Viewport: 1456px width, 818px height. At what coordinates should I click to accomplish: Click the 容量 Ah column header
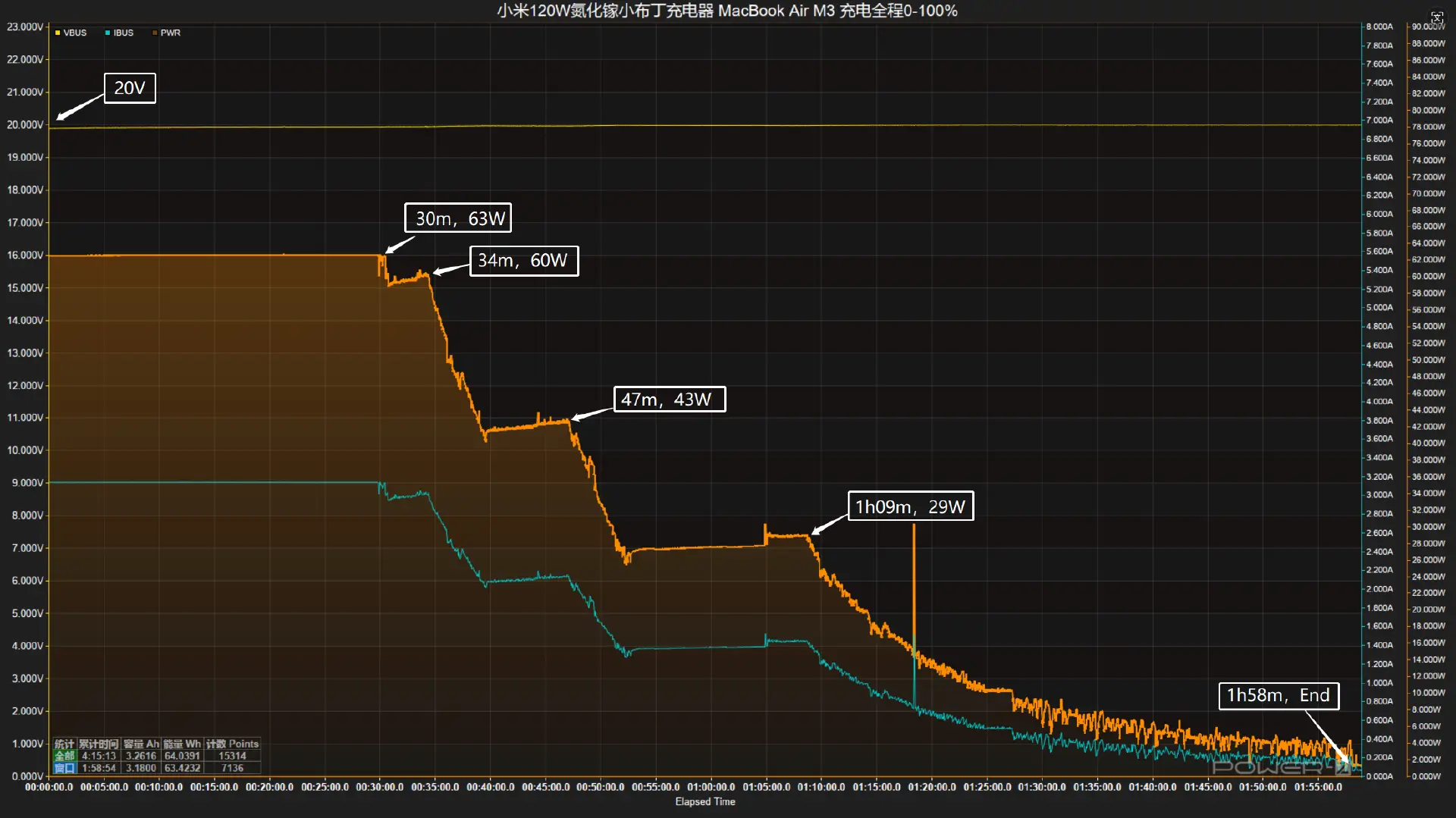(141, 744)
